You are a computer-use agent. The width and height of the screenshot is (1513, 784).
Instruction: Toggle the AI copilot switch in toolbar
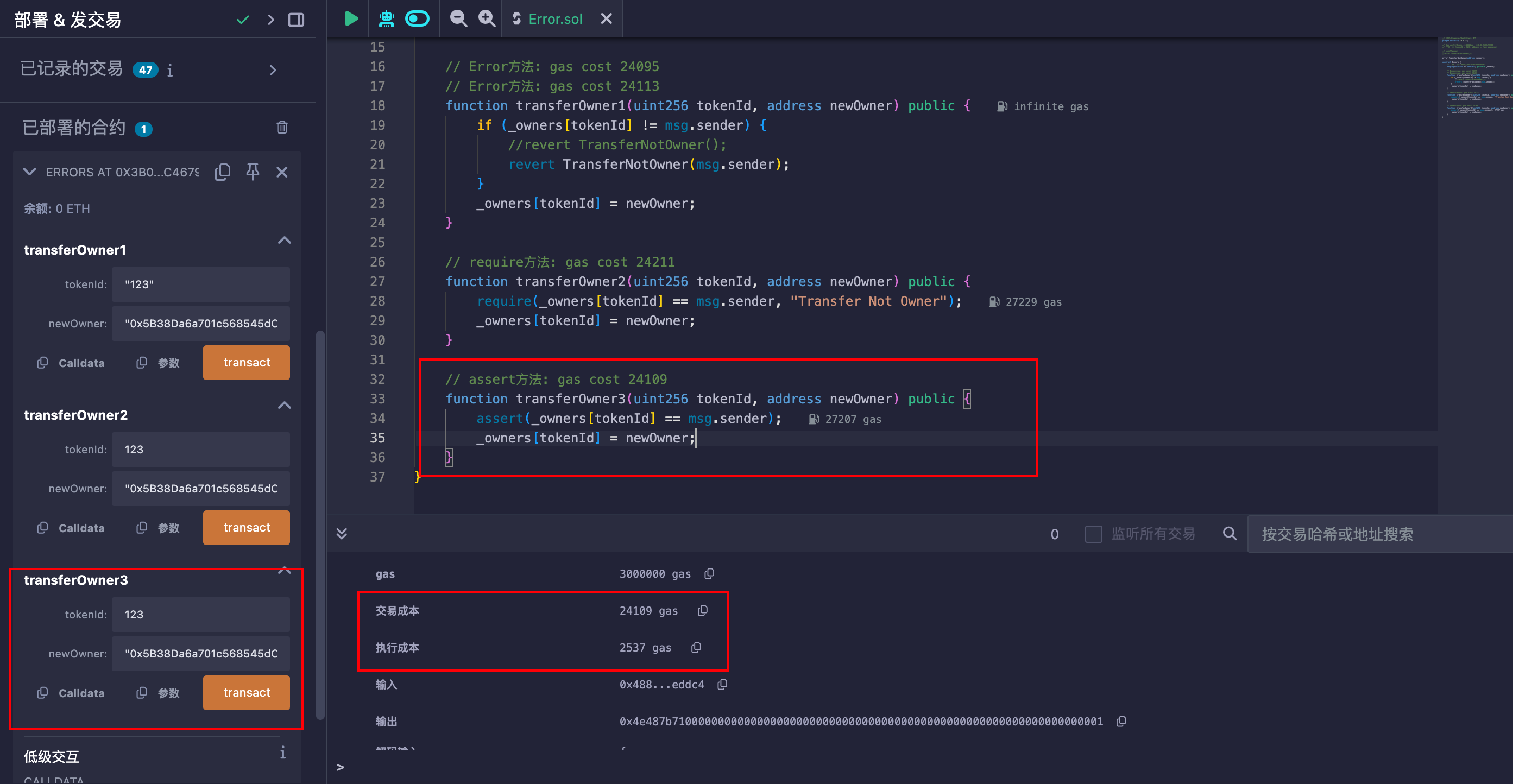coord(418,19)
